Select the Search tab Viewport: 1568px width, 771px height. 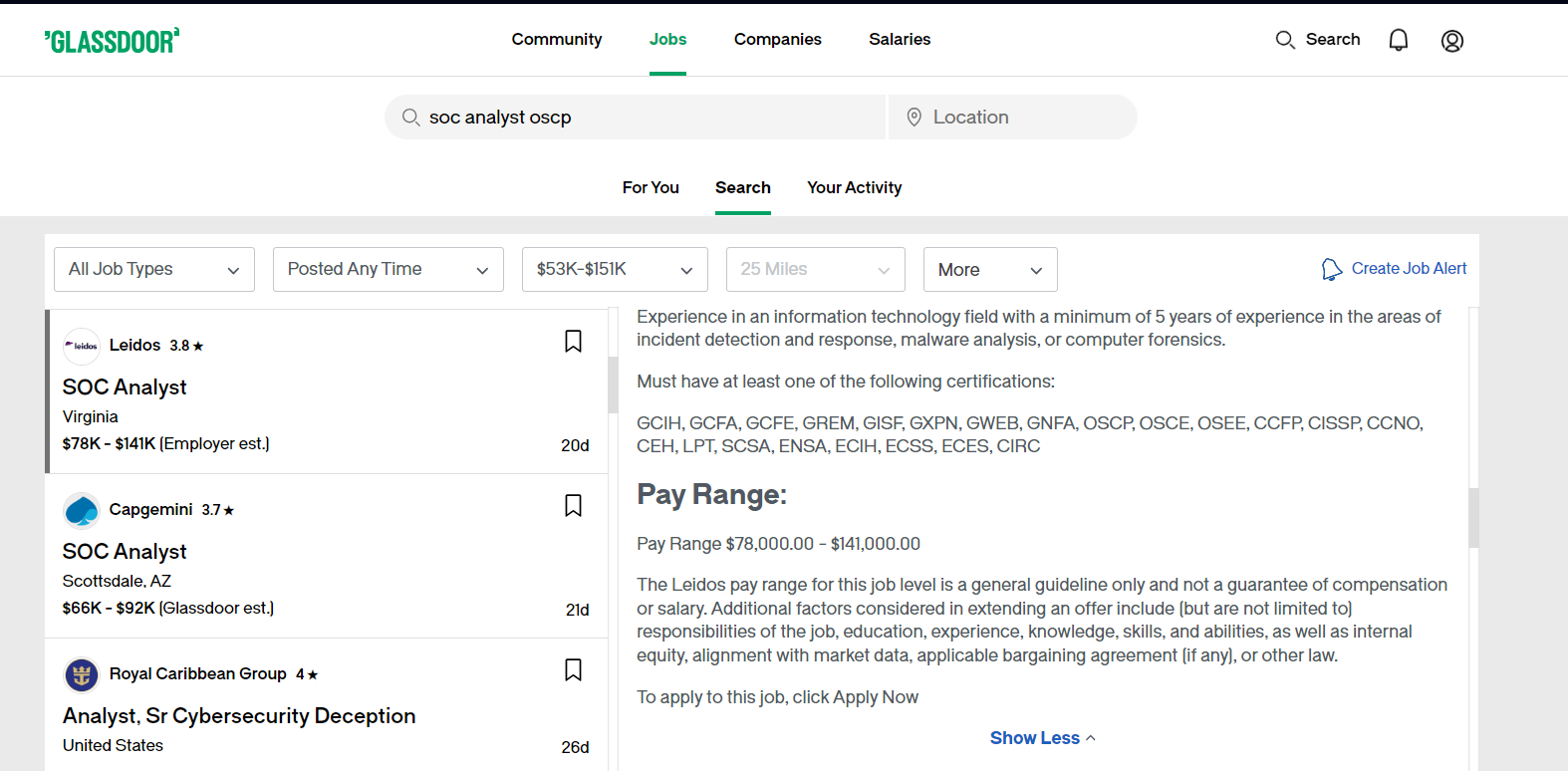pos(743,187)
